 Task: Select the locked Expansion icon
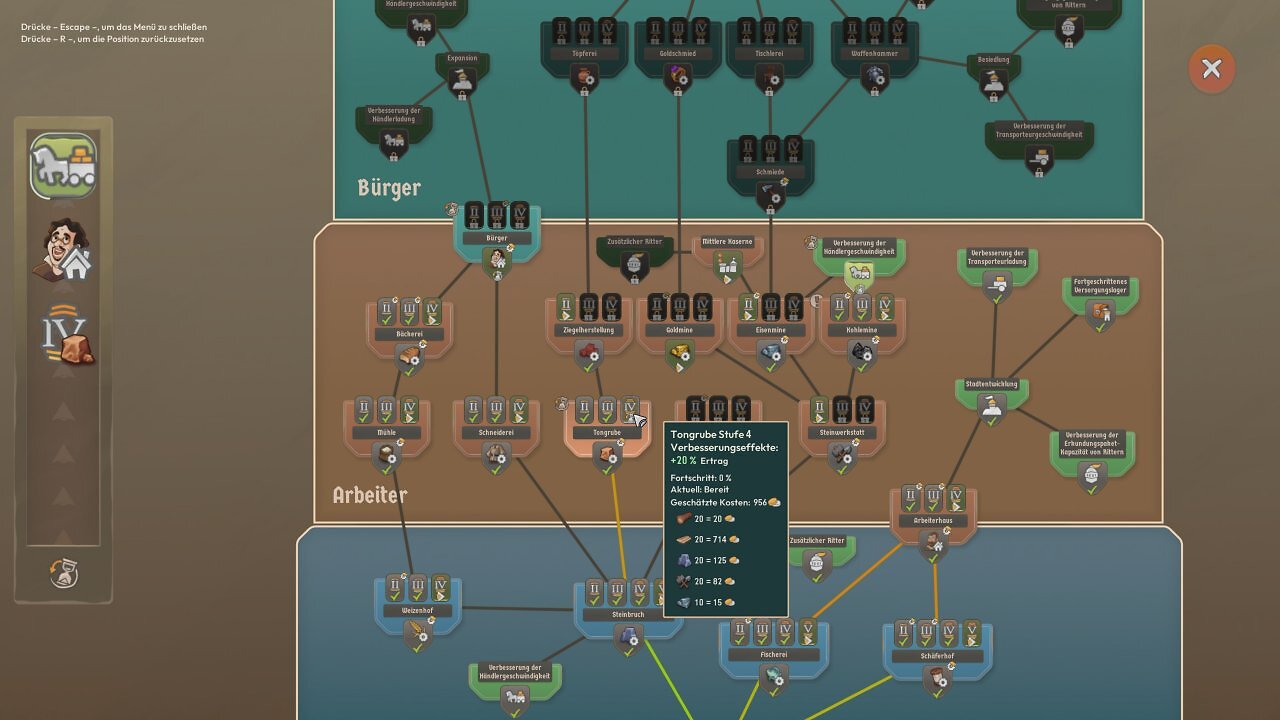pyautogui.click(x=462, y=82)
